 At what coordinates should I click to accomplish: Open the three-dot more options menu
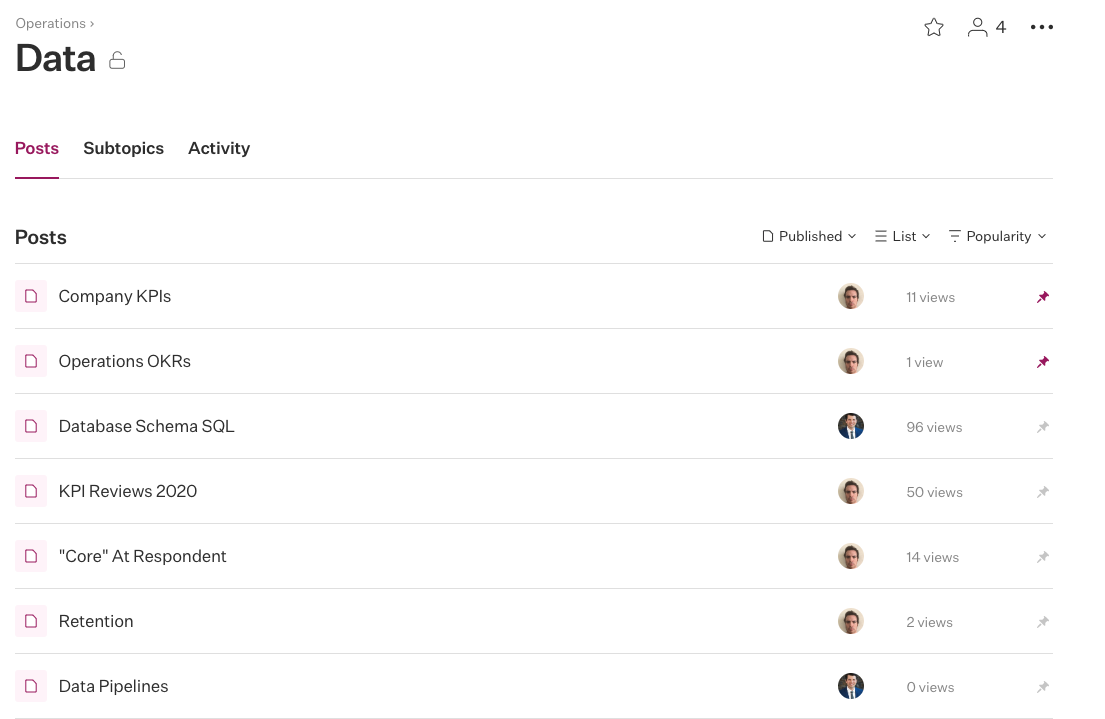click(1042, 28)
